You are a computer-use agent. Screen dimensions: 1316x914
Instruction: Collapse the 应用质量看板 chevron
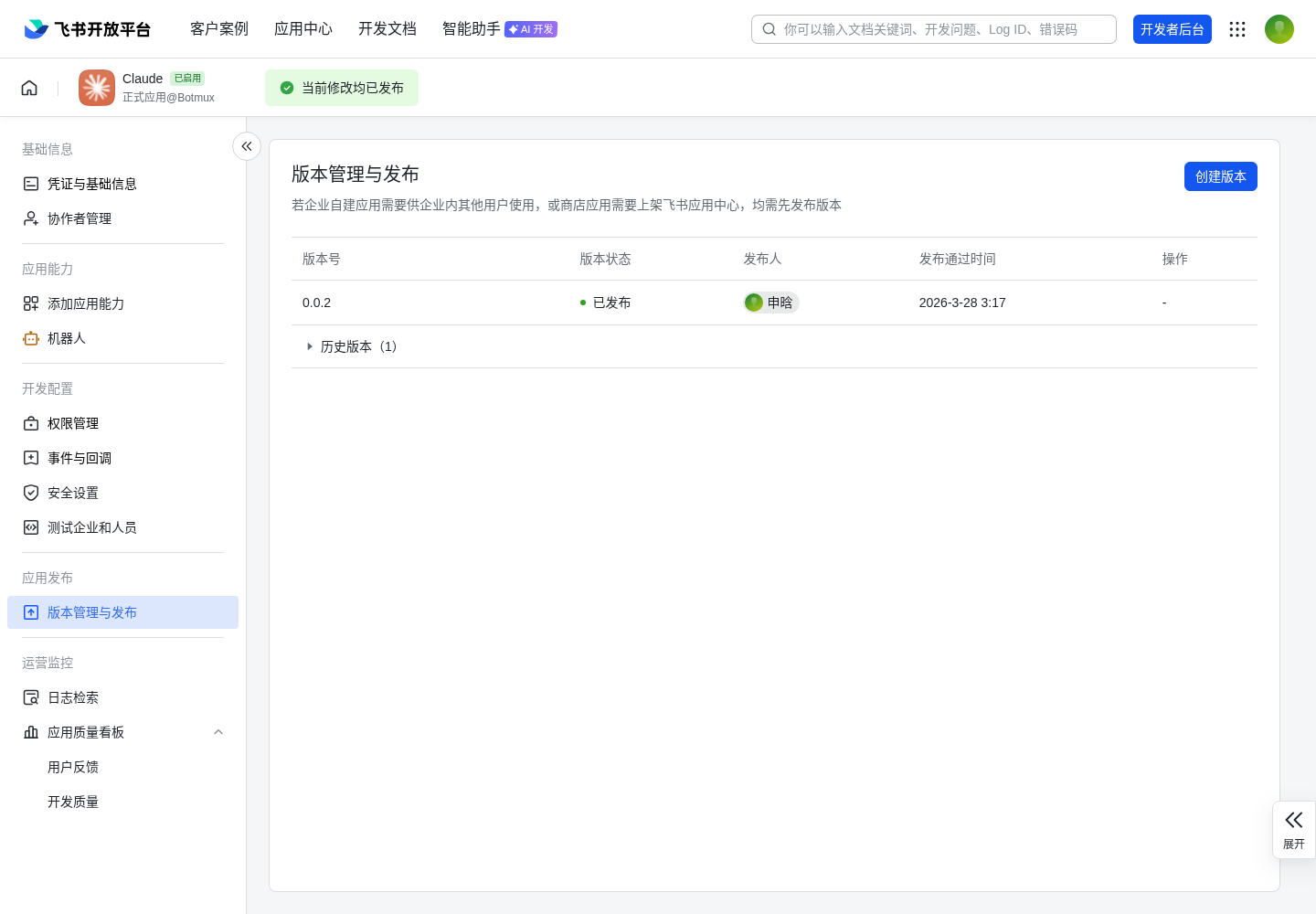(218, 732)
